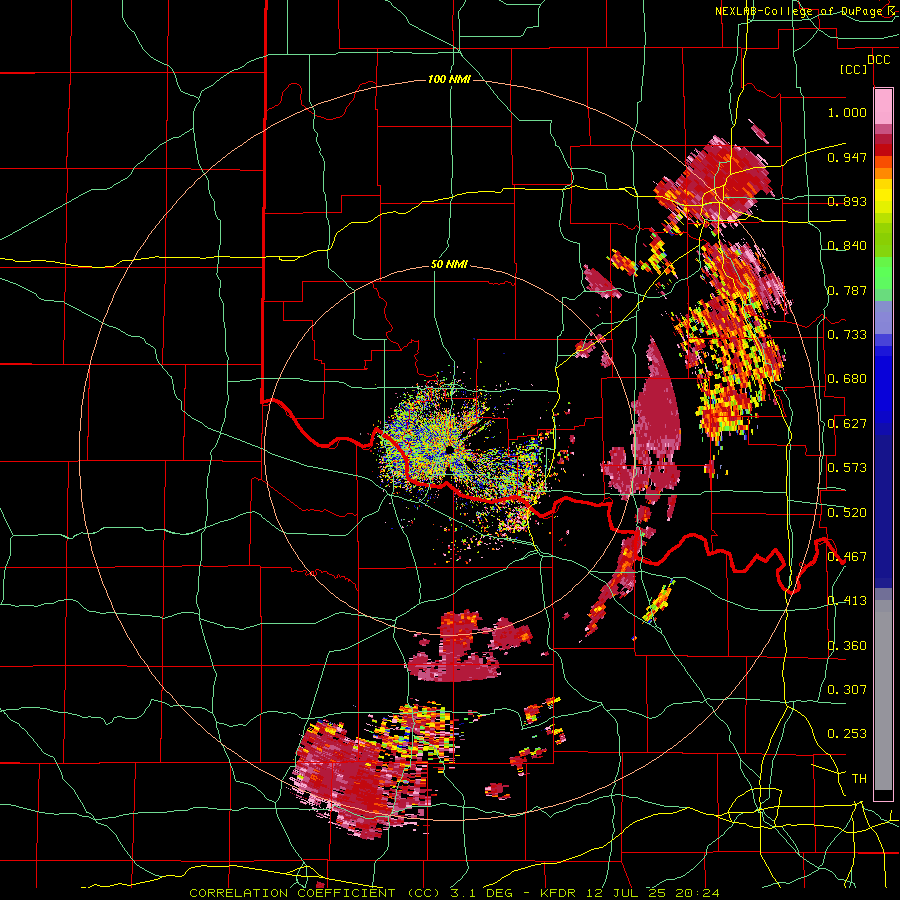The image size is (900, 900).
Task: Click the TH threshold label on scale
Action: click(859, 779)
